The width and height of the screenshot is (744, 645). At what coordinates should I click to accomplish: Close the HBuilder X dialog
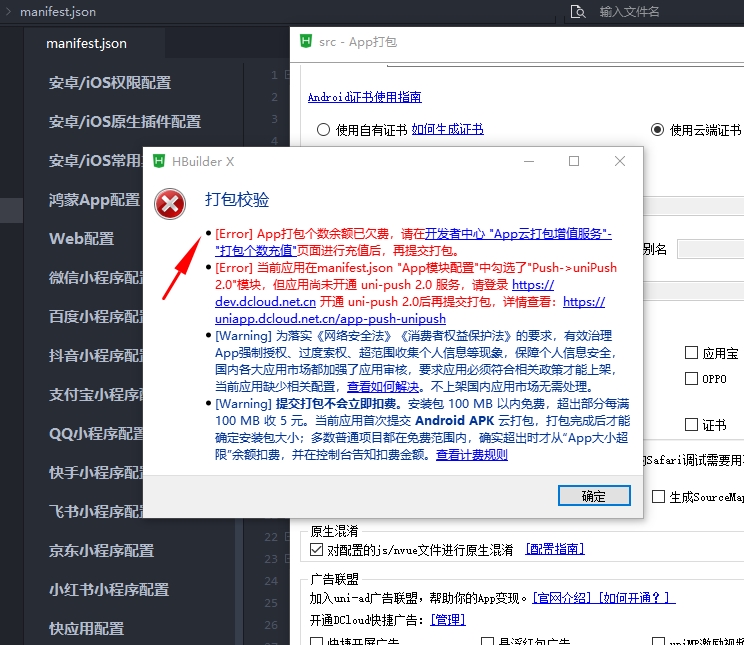620,161
